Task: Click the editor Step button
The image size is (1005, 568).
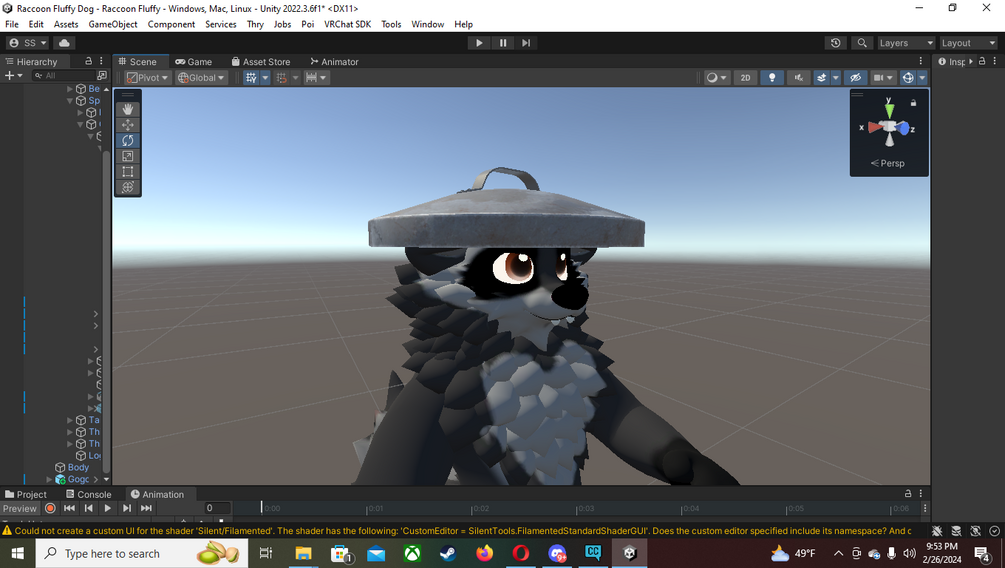Action: click(x=526, y=43)
